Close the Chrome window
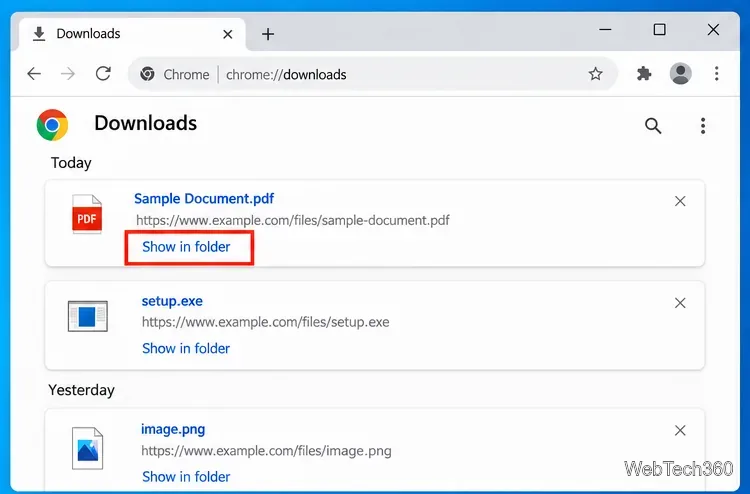Image resolution: width=750 pixels, height=494 pixels. tap(713, 30)
